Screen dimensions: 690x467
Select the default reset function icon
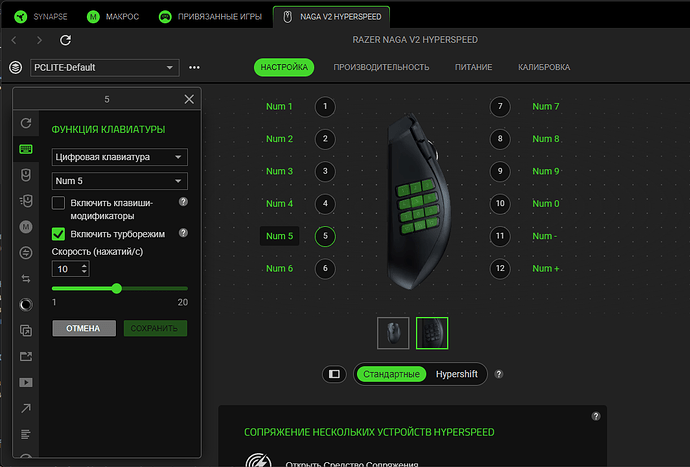26,123
